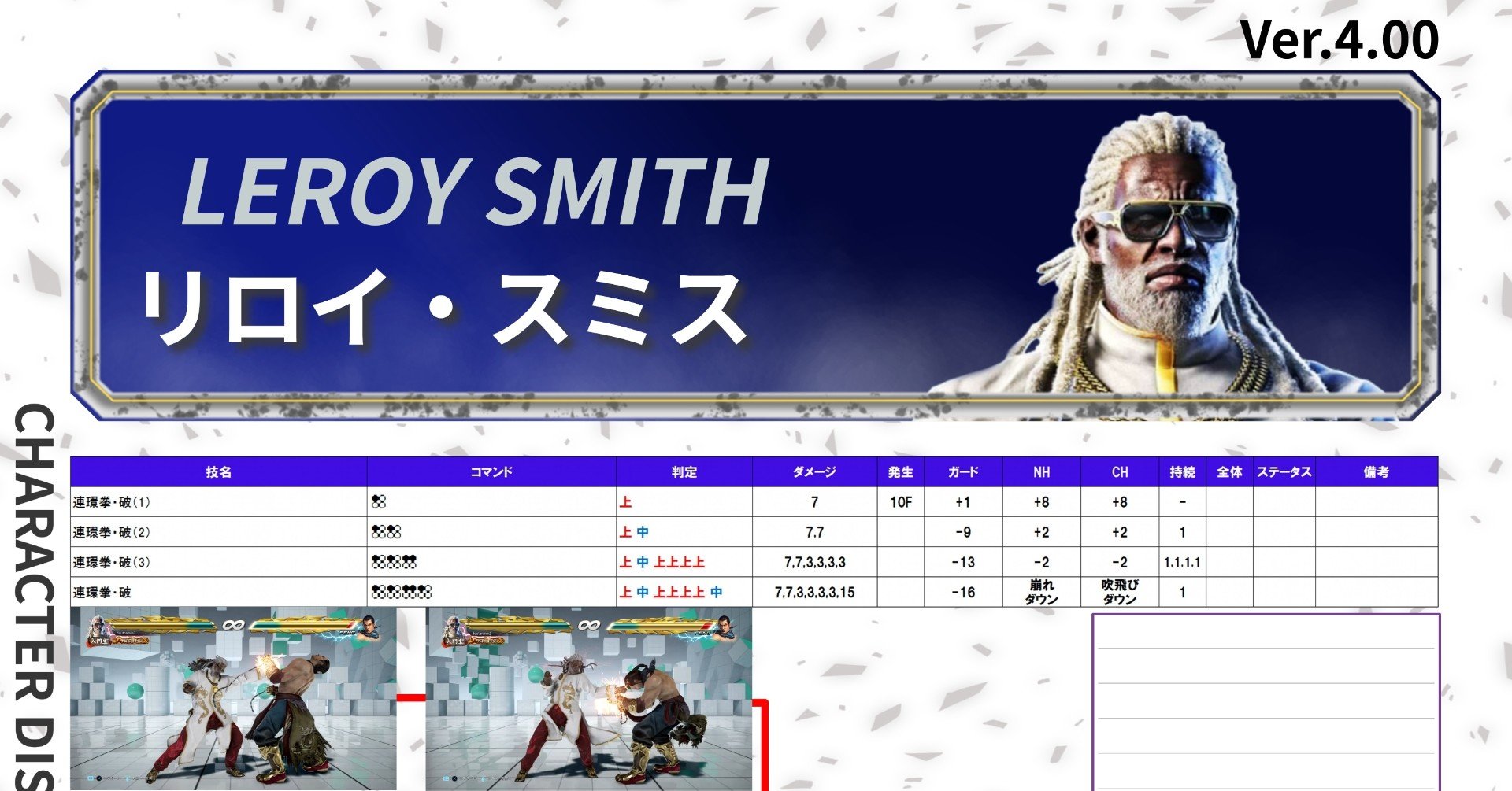This screenshot has height=791, width=1512.
Task: Click the 吹飛びダウン CH result
Action: click(x=1120, y=592)
